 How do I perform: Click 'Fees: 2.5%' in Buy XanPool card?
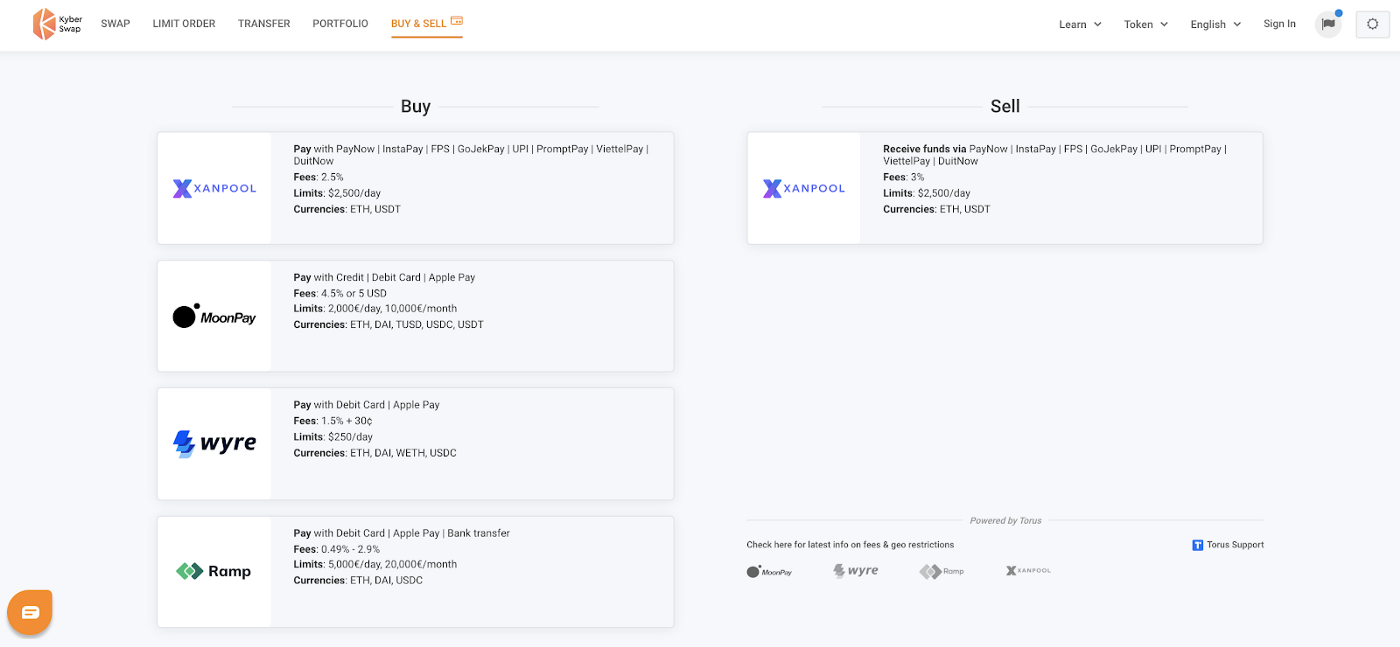(318, 177)
